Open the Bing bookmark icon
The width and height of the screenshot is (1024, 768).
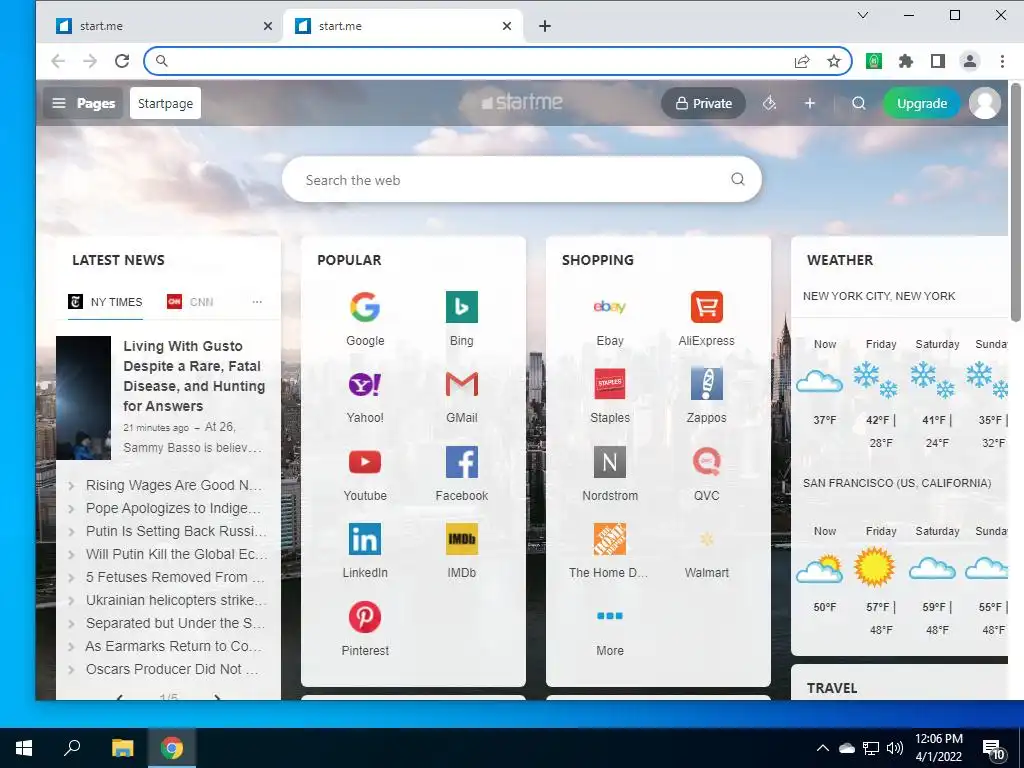[x=462, y=307]
